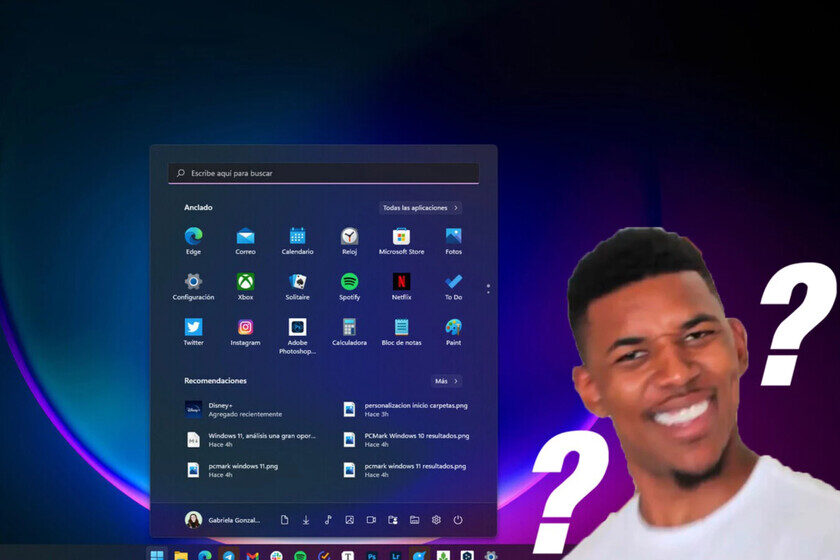The width and height of the screenshot is (840, 560).
Task: Launch the Calculadora app
Action: (x=349, y=332)
